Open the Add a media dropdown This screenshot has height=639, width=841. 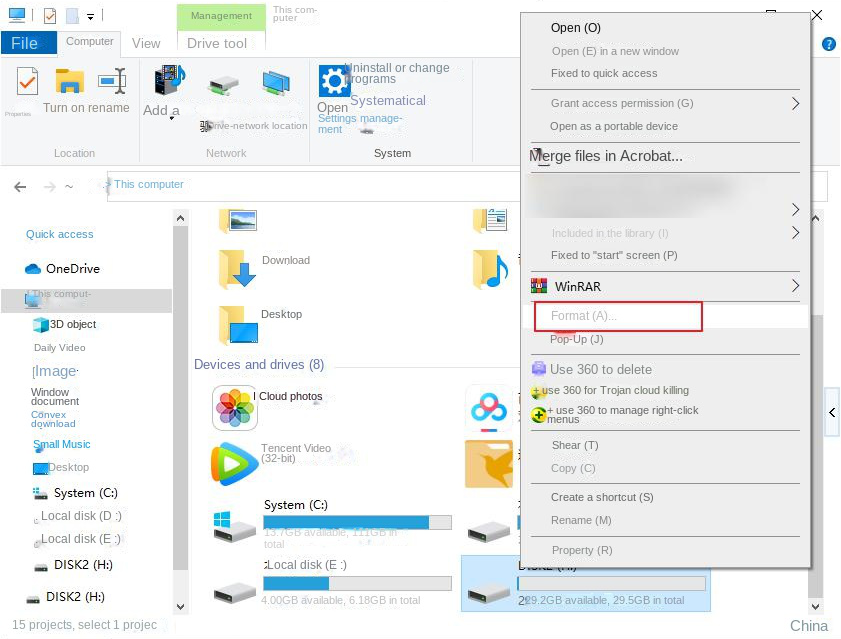pyautogui.click(x=172, y=118)
